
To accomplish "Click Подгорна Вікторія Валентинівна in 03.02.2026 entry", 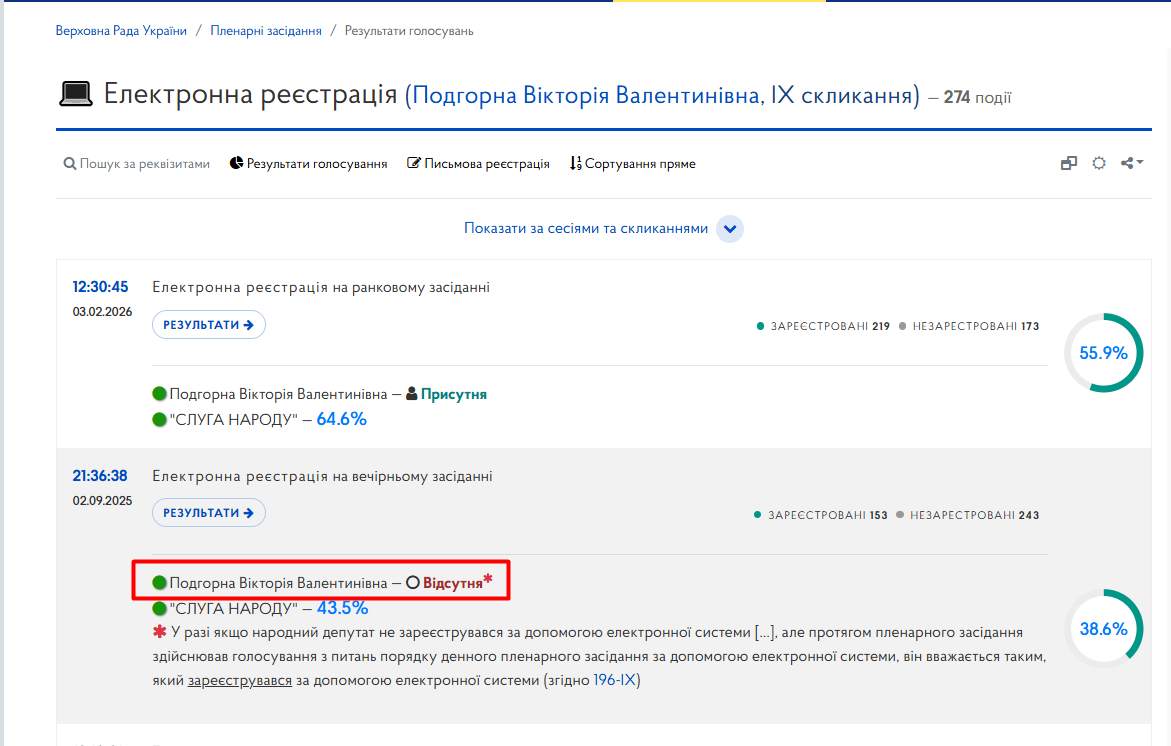I will (x=278, y=394).
